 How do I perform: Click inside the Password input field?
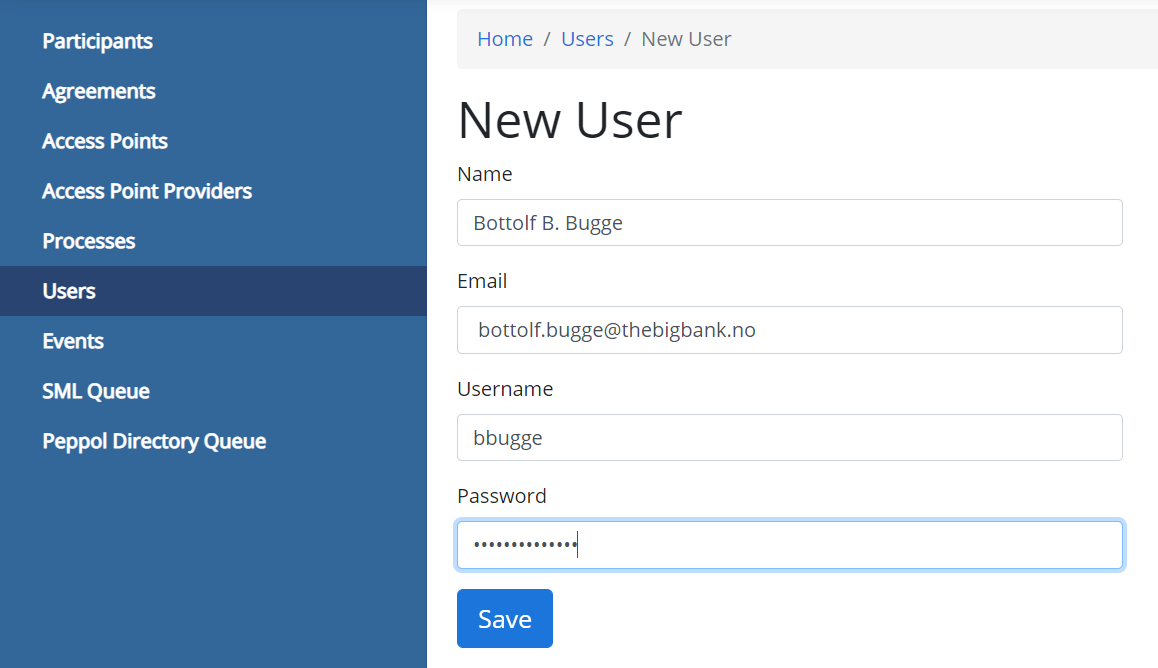789,545
